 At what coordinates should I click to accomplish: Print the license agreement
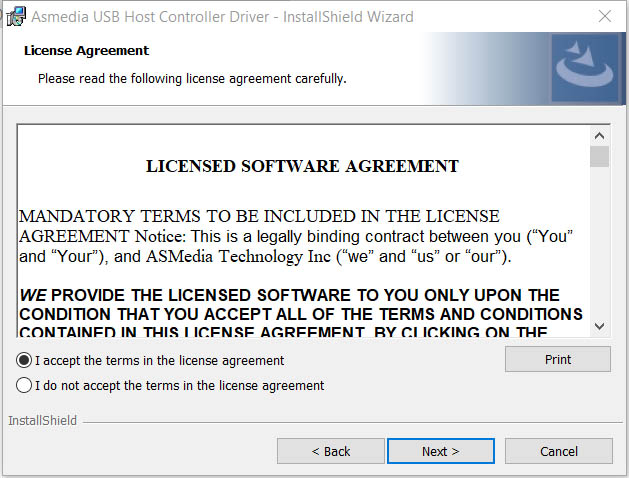pyautogui.click(x=558, y=359)
